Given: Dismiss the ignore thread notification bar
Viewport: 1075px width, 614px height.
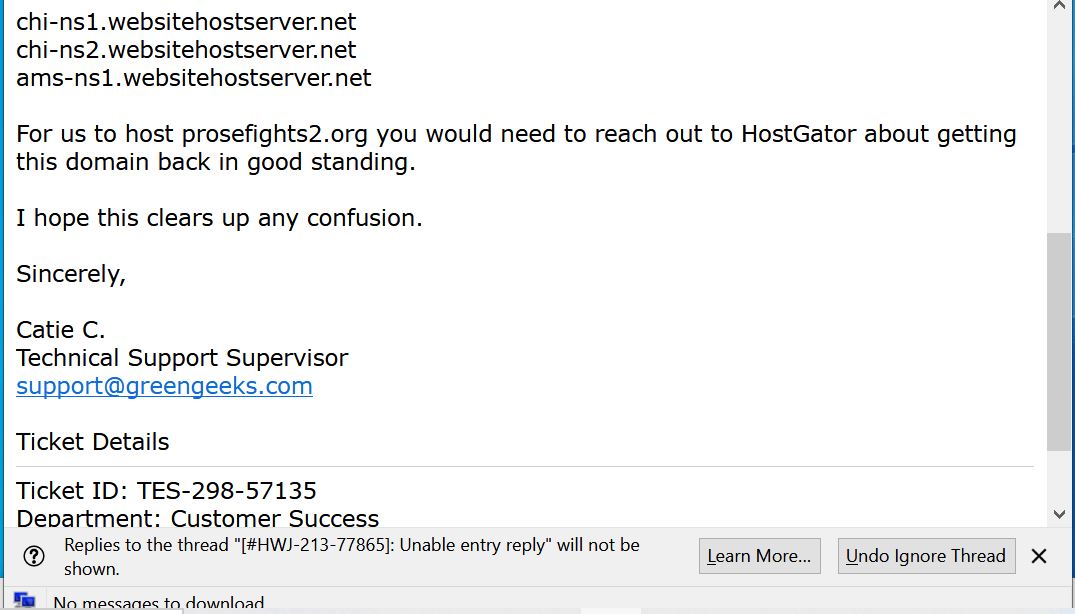Looking at the screenshot, I should 1039,556.
